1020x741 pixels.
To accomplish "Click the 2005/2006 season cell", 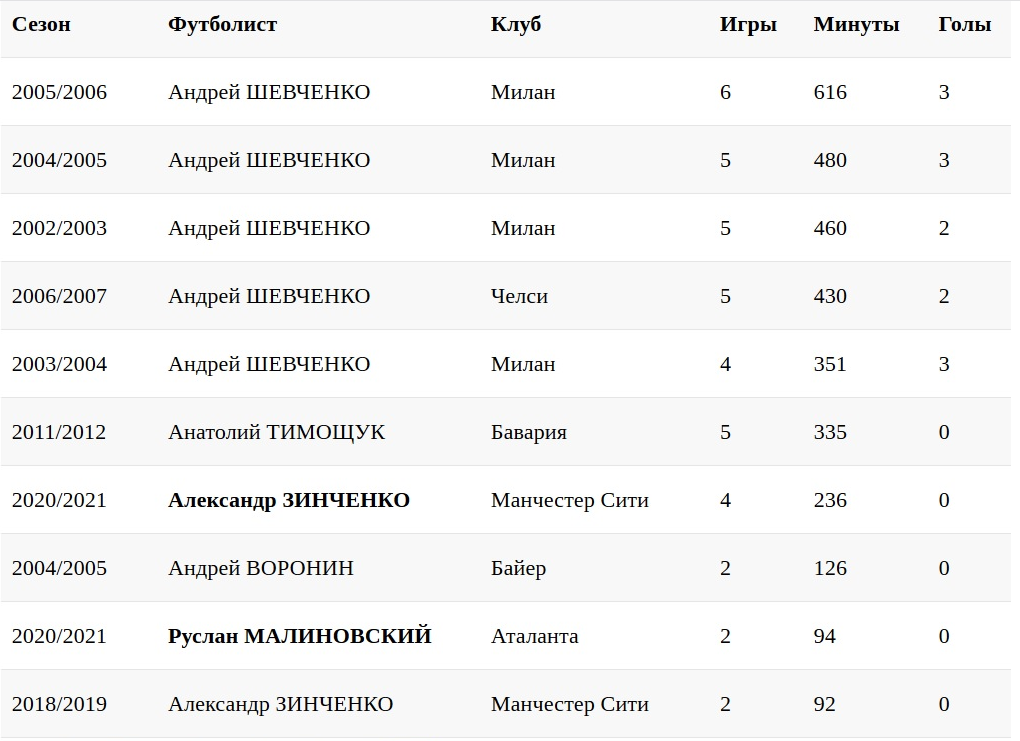I will (59, 92).
